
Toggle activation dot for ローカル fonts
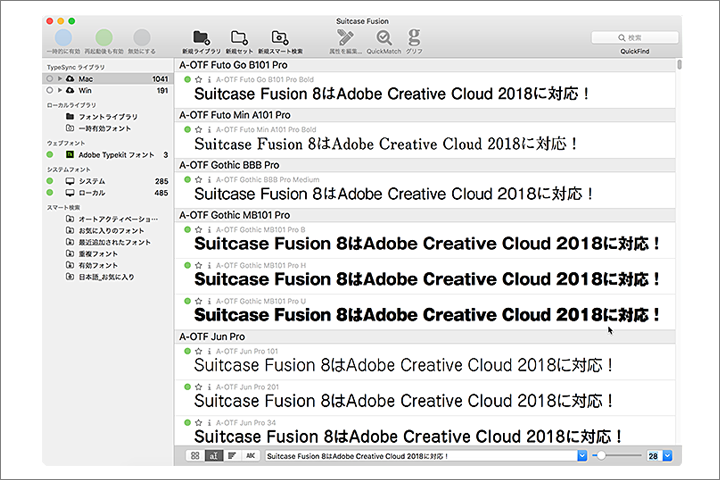pos(50,193)
